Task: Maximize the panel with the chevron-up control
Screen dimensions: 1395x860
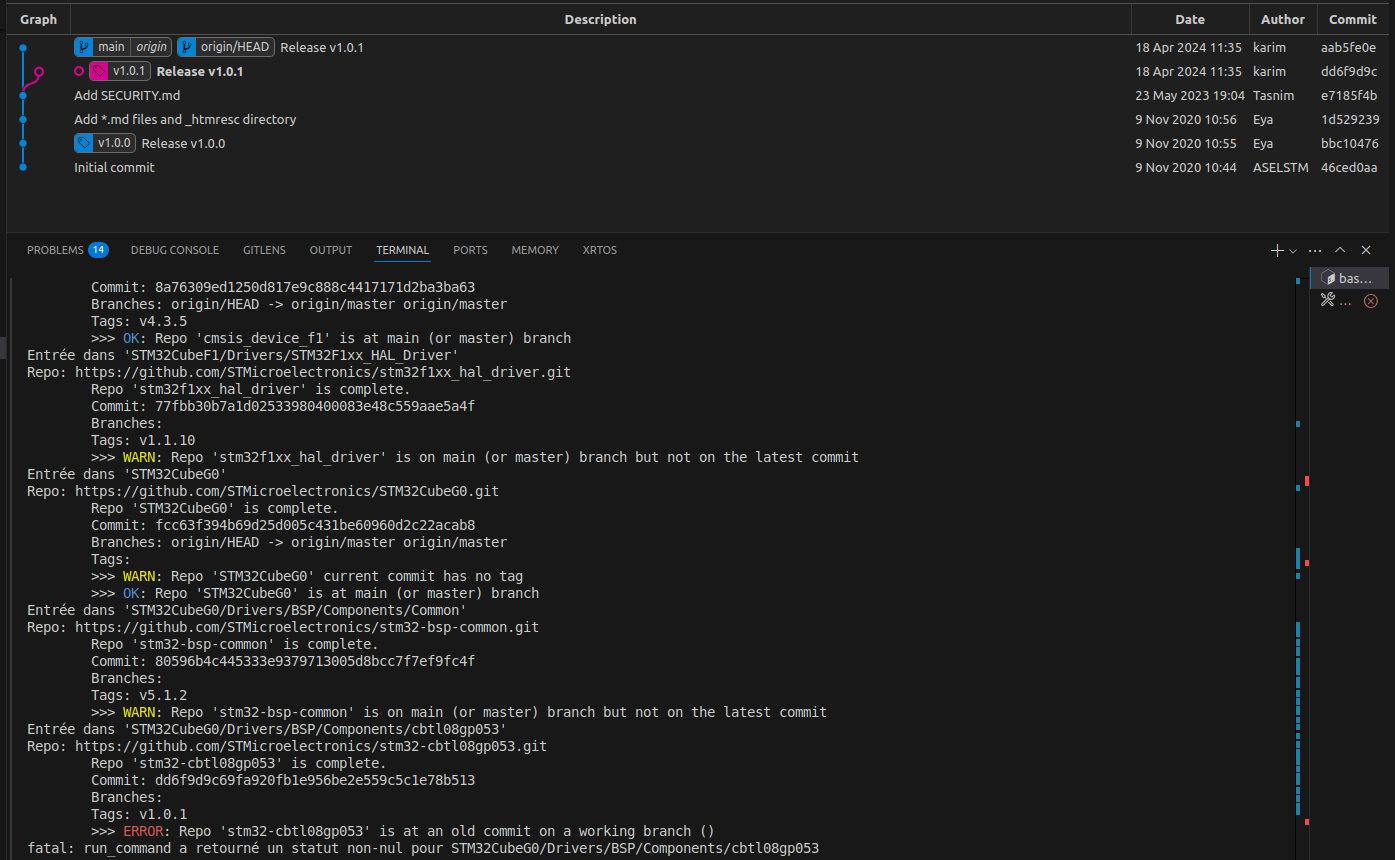Action: (1340, 250)
